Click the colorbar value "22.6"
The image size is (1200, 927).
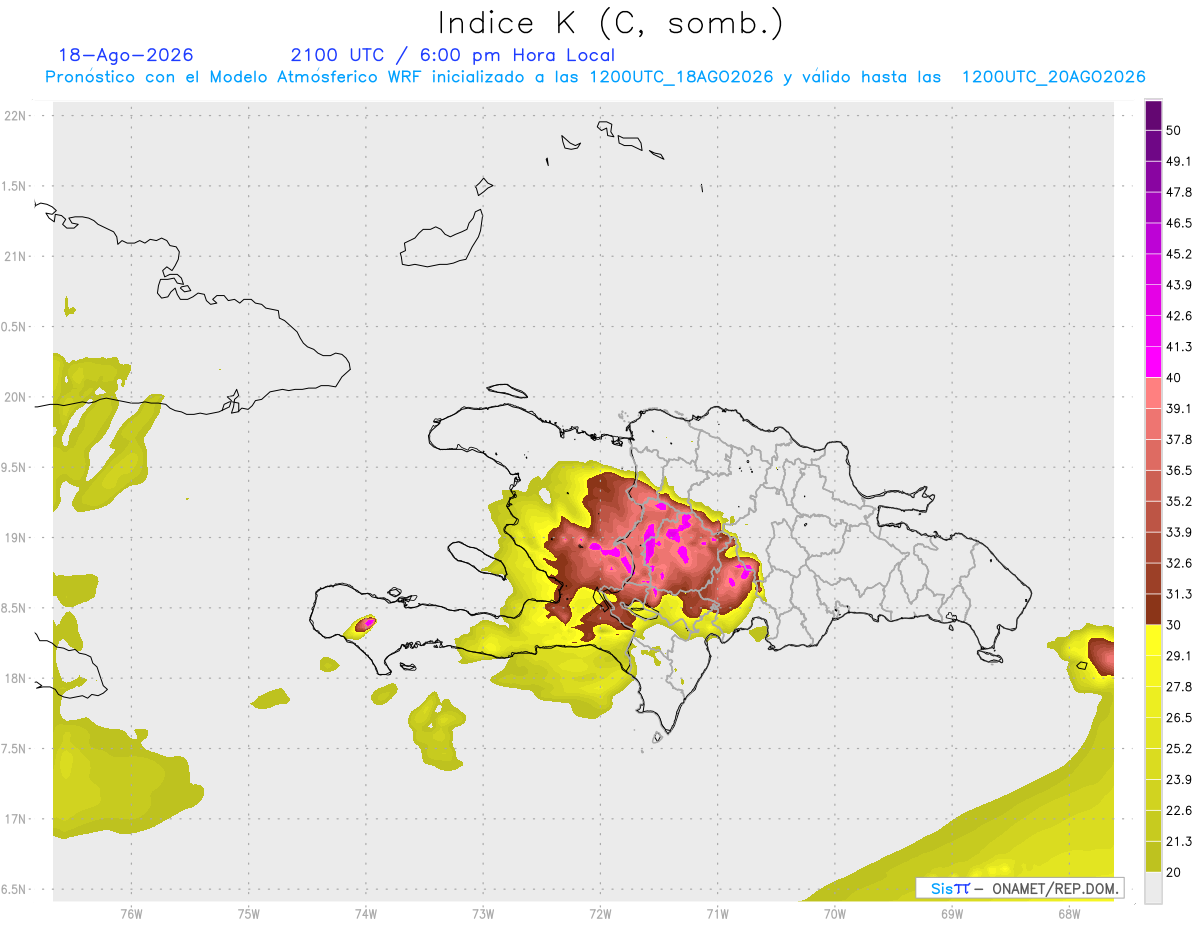pos(1179,811)
